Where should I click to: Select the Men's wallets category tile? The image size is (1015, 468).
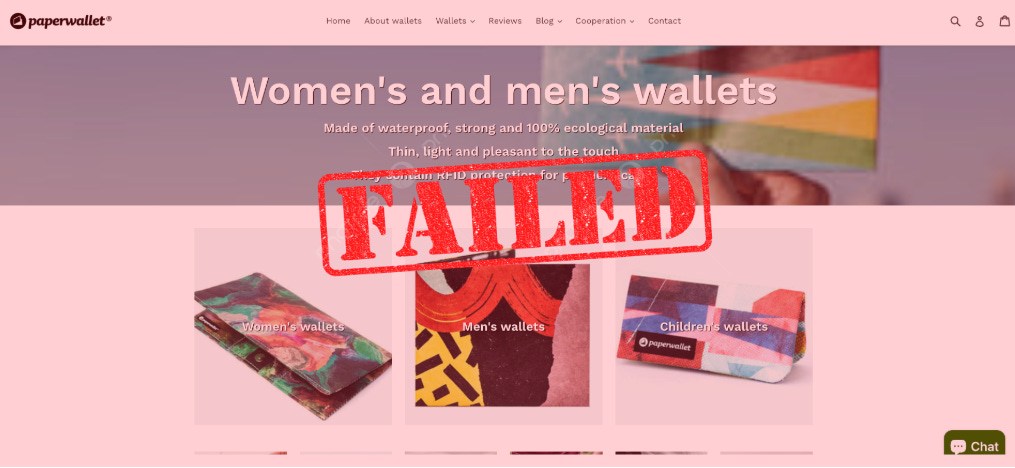coord(504,326)
